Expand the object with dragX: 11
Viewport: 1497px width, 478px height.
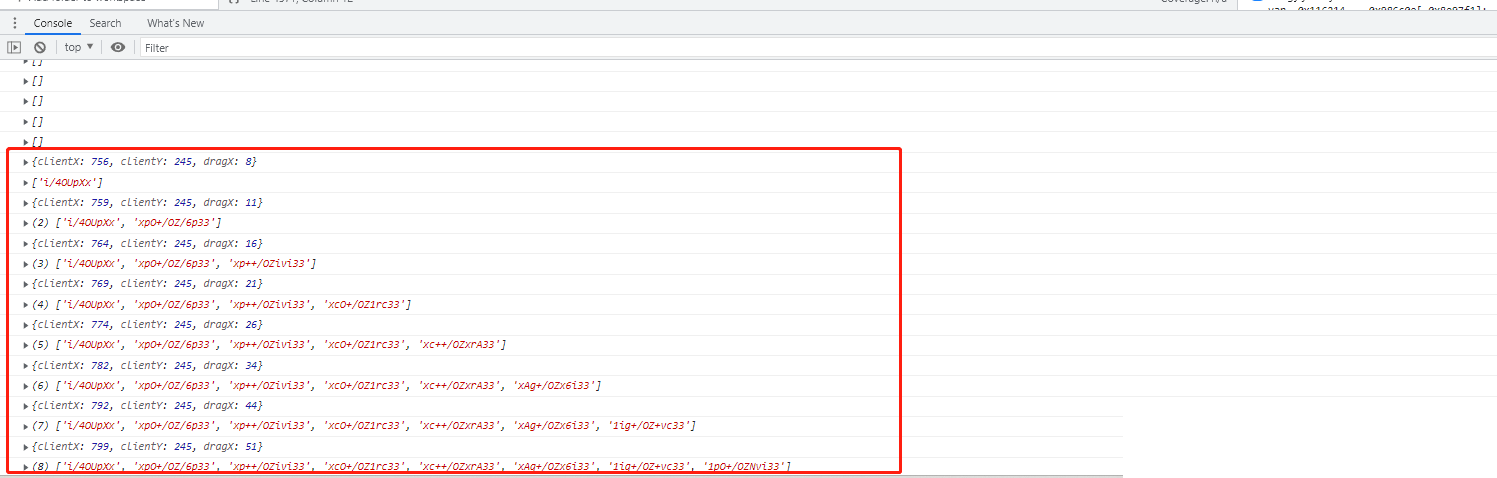(x=26, y=203)
